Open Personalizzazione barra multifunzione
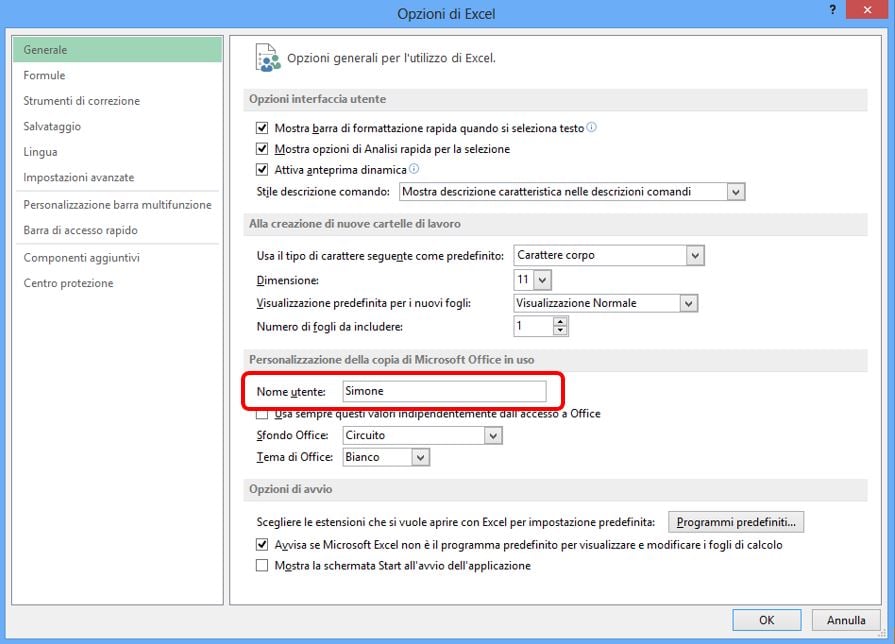This screenshot has height=644, width=895. 118,205
